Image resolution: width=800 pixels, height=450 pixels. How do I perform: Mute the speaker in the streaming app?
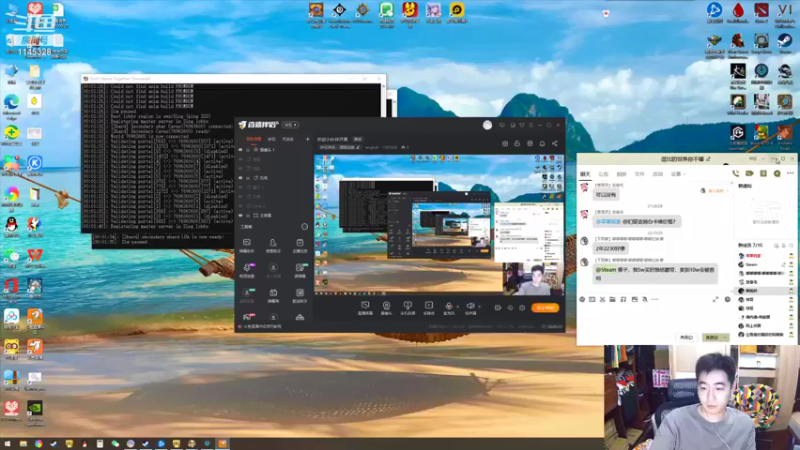[x=470, y=306]
